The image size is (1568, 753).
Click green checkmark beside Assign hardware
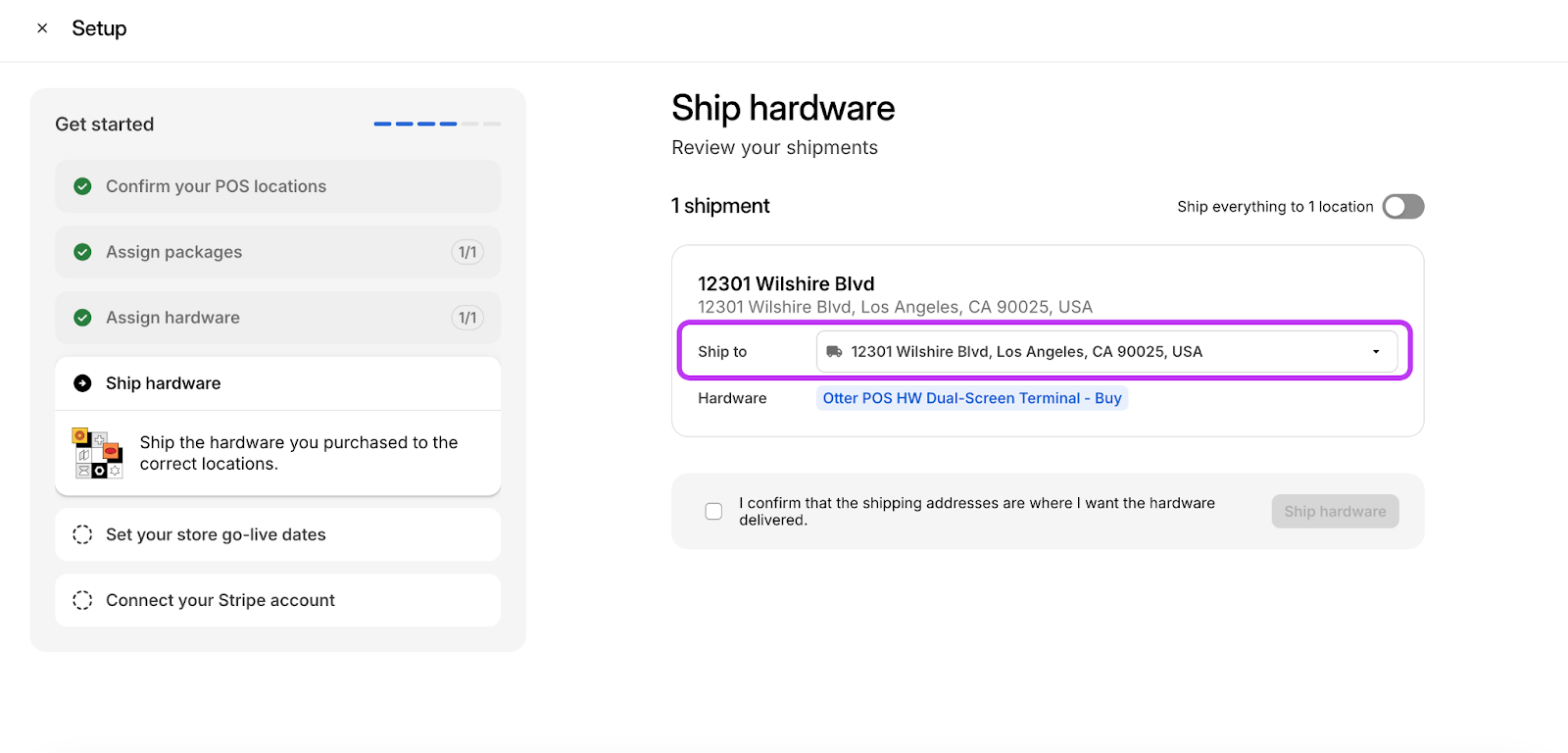tap(83, 318)
